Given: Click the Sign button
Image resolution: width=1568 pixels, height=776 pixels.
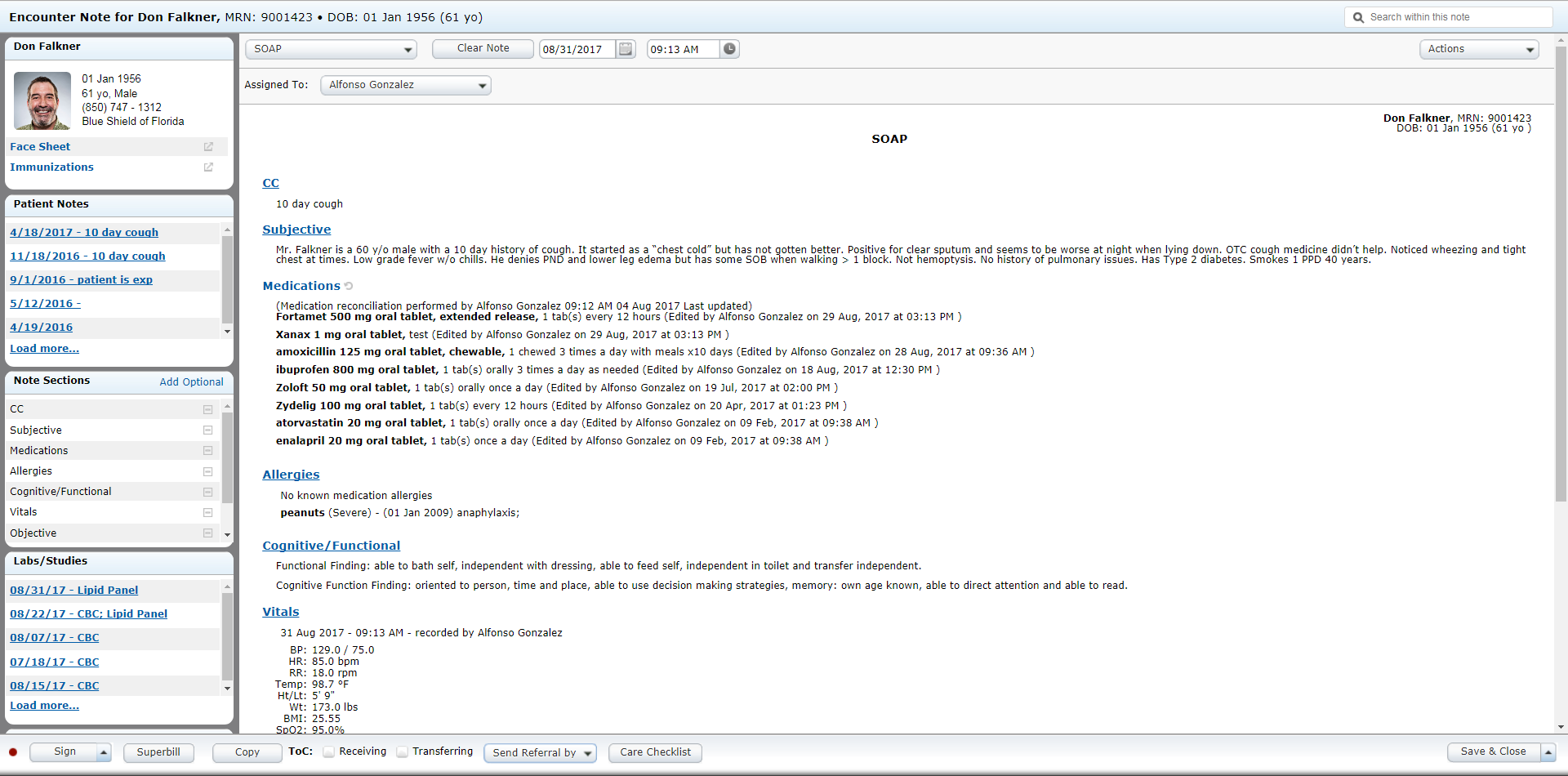Looking at the screenshot, I should coord(65,752).
